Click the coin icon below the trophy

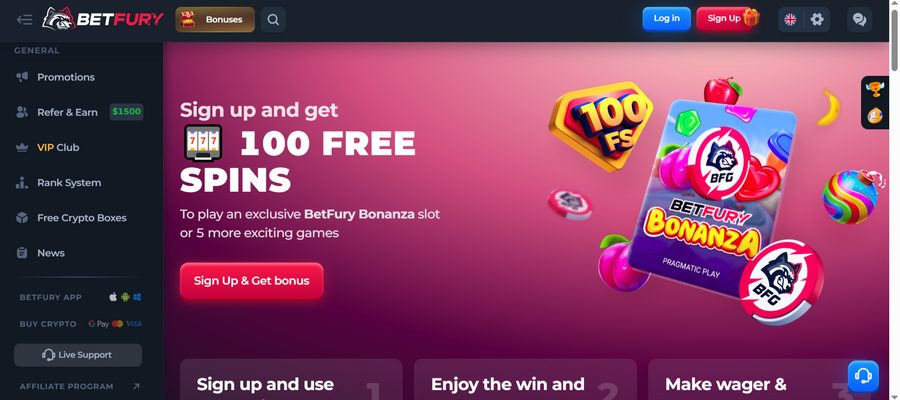(875, 115)
